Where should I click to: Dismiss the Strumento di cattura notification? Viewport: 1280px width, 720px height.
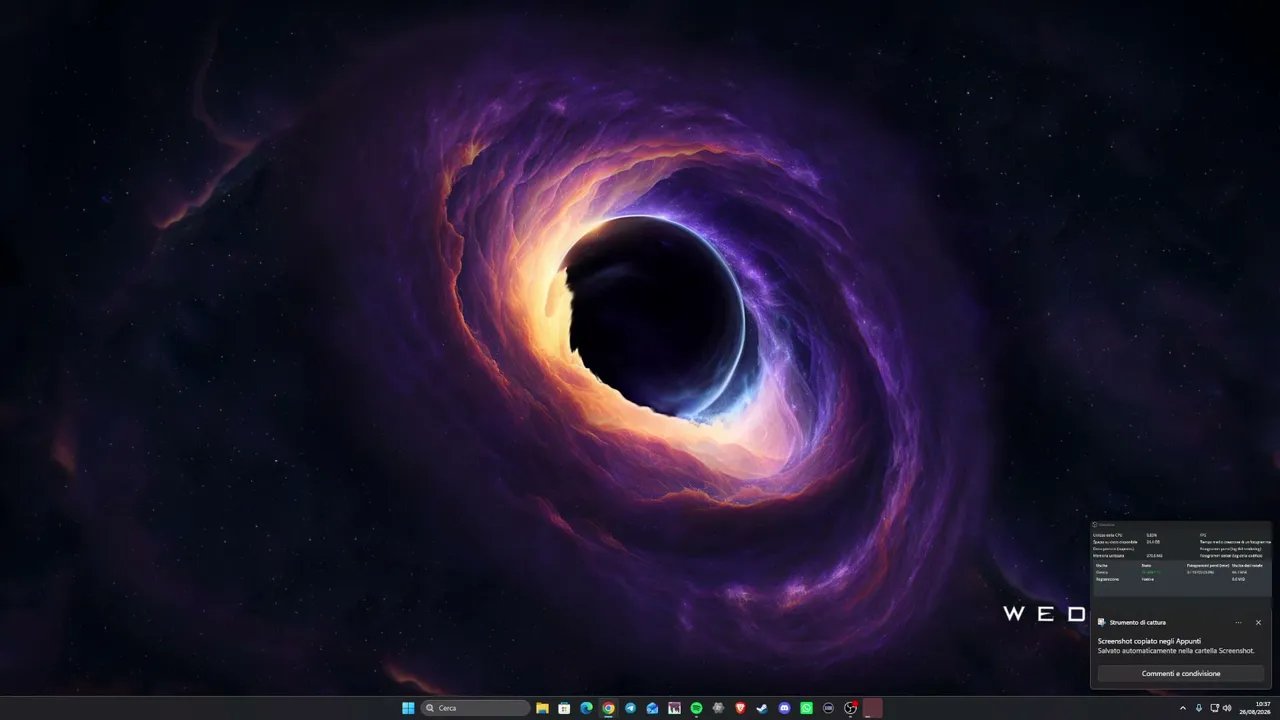[x=1258, y=622]
